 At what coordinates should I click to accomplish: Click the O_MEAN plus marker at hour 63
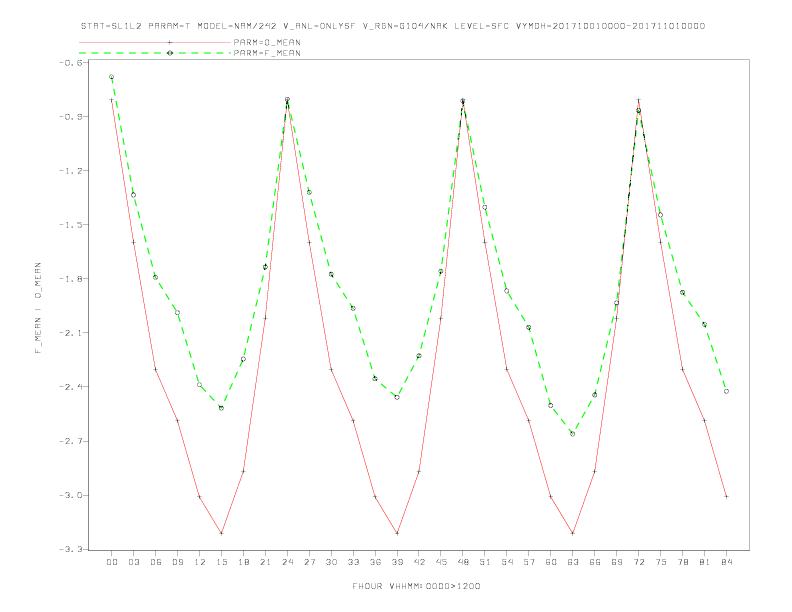coord(573,533)
